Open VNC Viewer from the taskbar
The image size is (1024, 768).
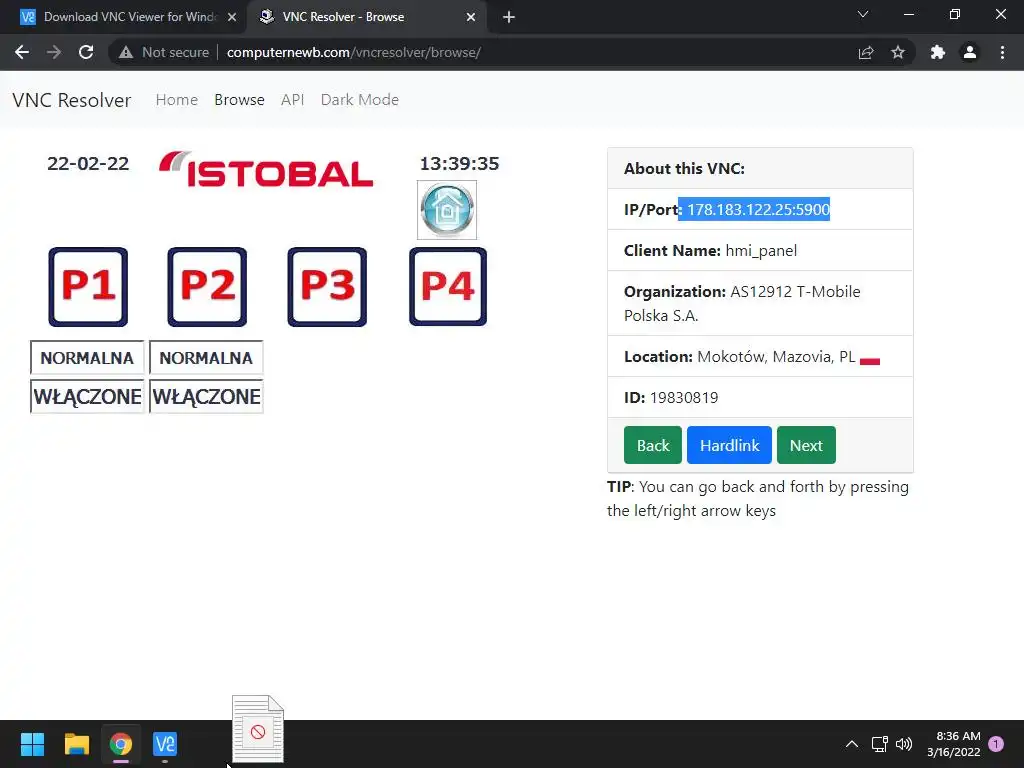pos(165,744)
